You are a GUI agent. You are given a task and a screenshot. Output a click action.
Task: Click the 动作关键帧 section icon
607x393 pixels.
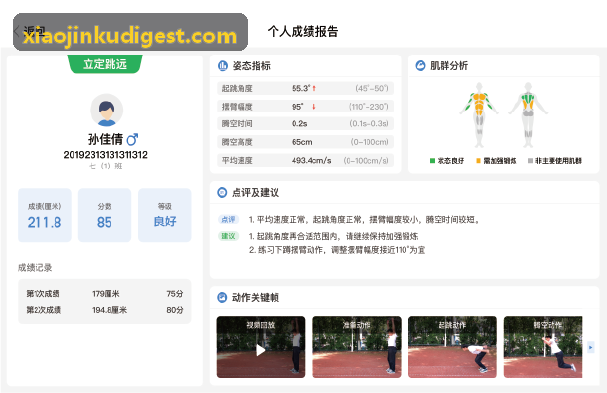tap(222, 297)
